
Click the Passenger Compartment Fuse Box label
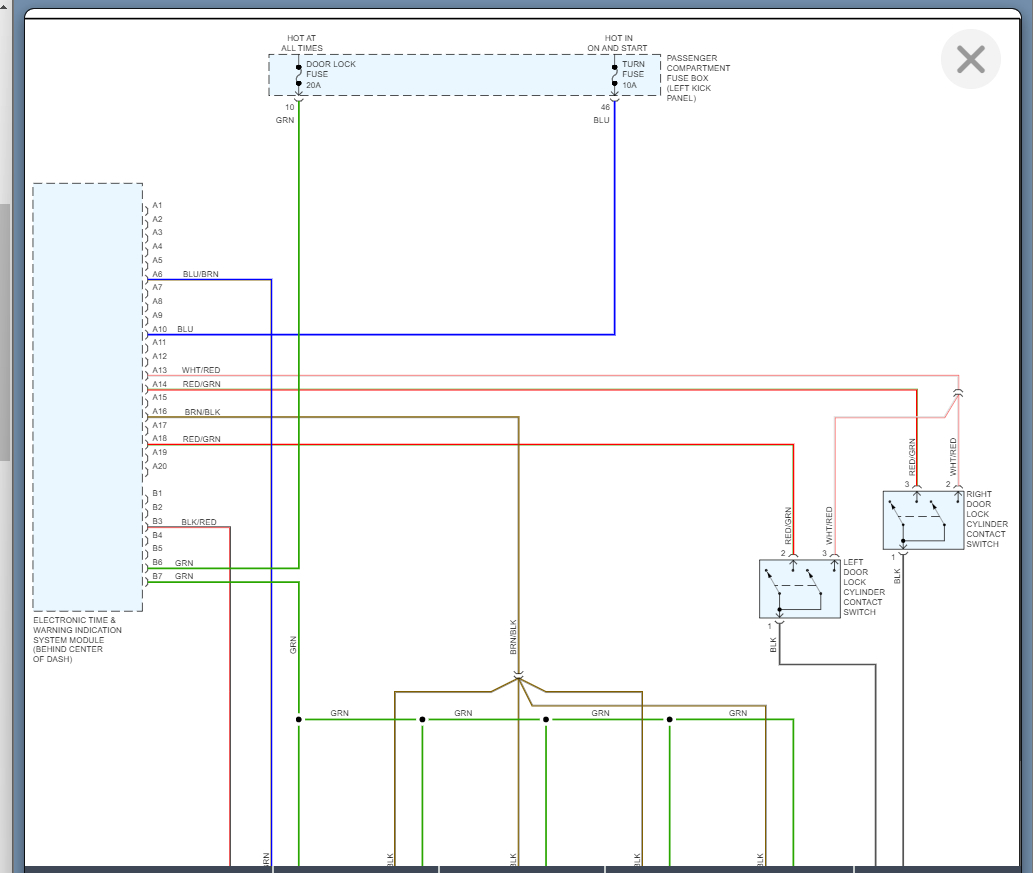click(698, 78)
